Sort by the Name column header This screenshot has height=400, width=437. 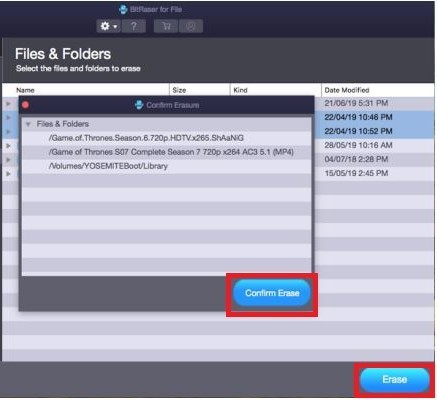click(x=25, y=90)
